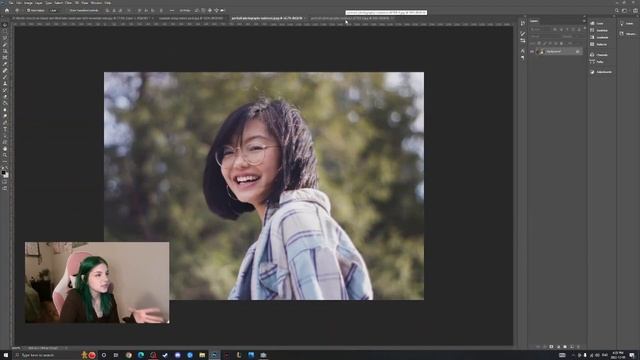Viewport: 640px width, 360px height.
Task: Select the Horizontal Type tool
Action: coord(5,129)
